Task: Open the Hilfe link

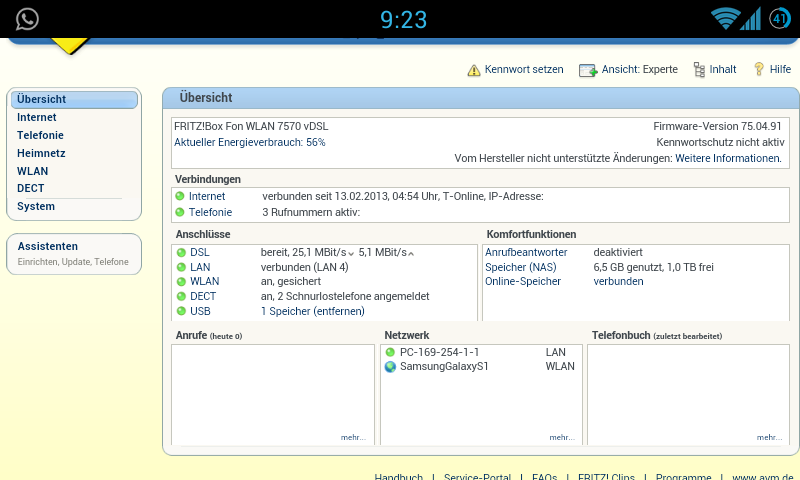Action: [x=780, y=69]
